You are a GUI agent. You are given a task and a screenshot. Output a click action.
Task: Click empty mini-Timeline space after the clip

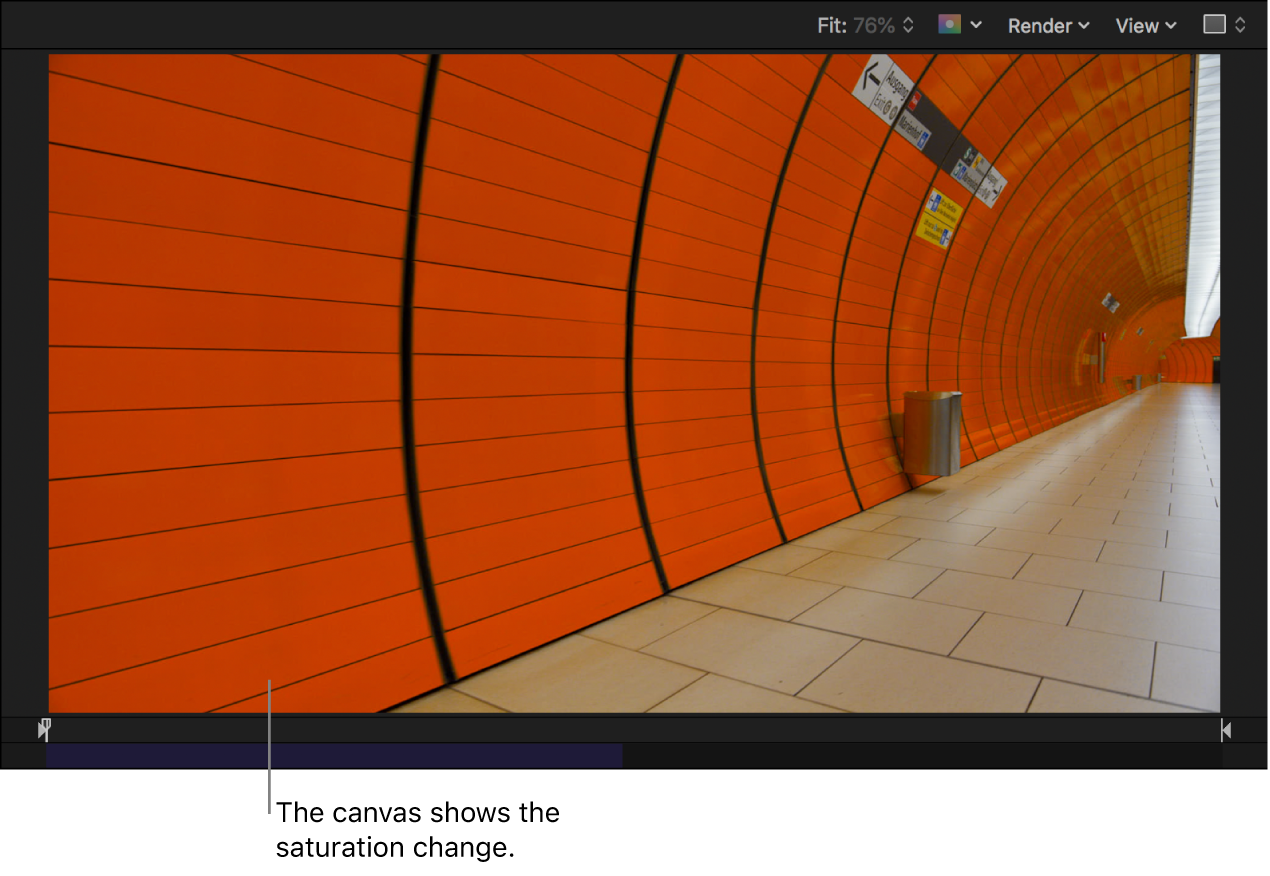tap(900, 755)
